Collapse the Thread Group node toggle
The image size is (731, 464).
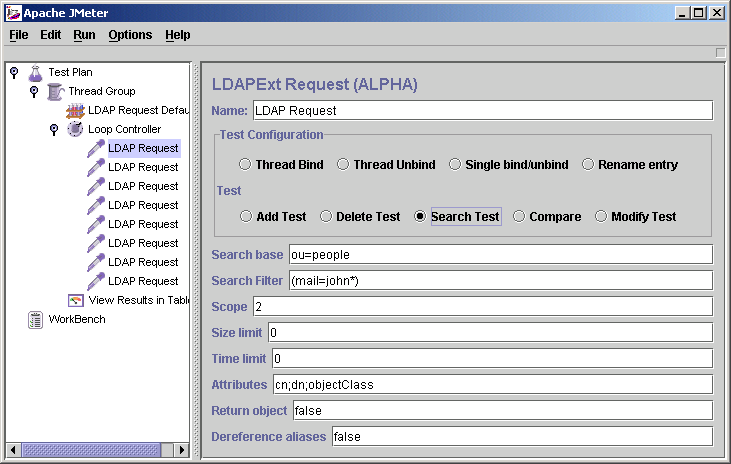[x=34, y=91]
